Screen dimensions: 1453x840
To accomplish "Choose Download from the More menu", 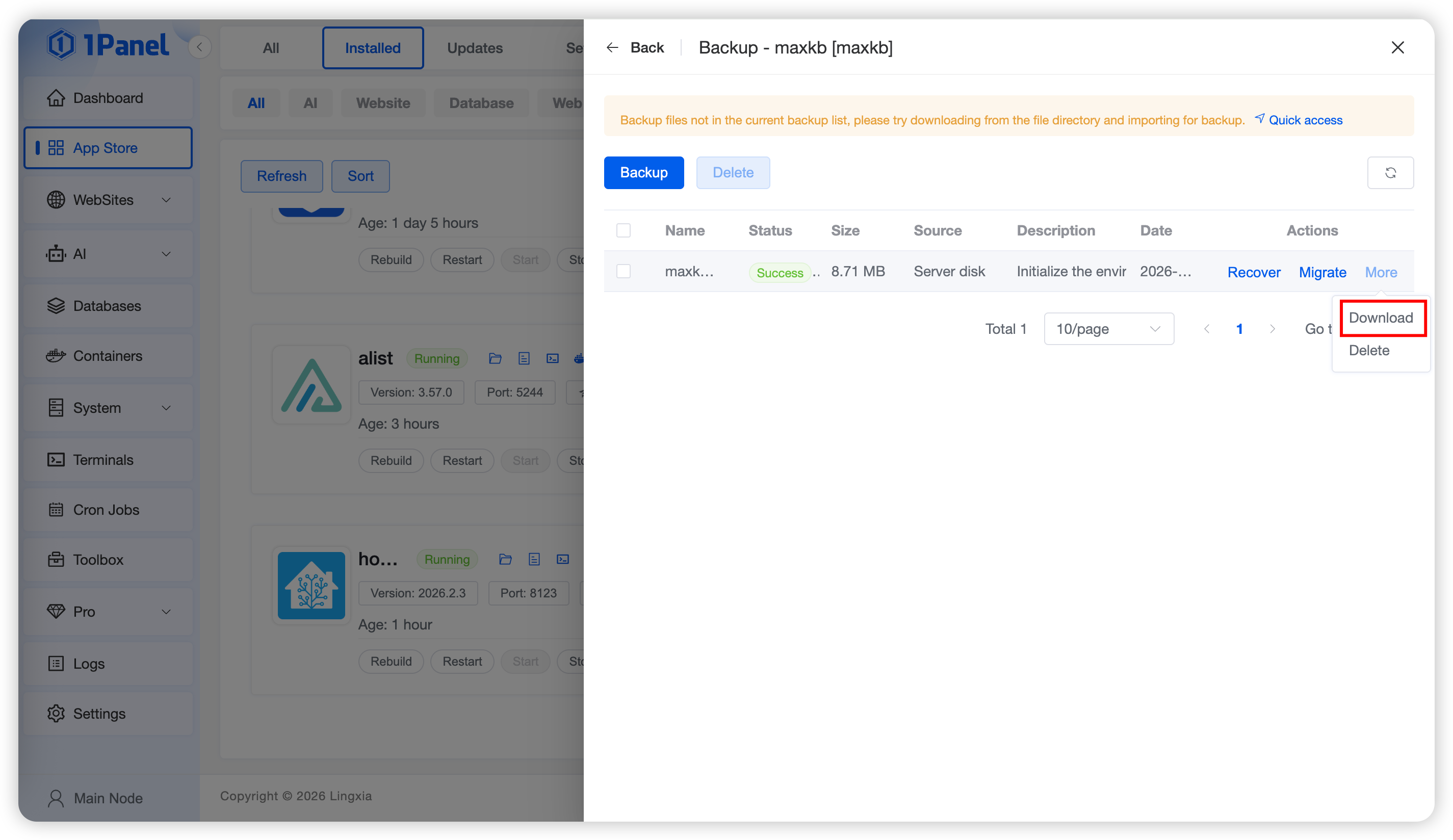I will 1381,318.
